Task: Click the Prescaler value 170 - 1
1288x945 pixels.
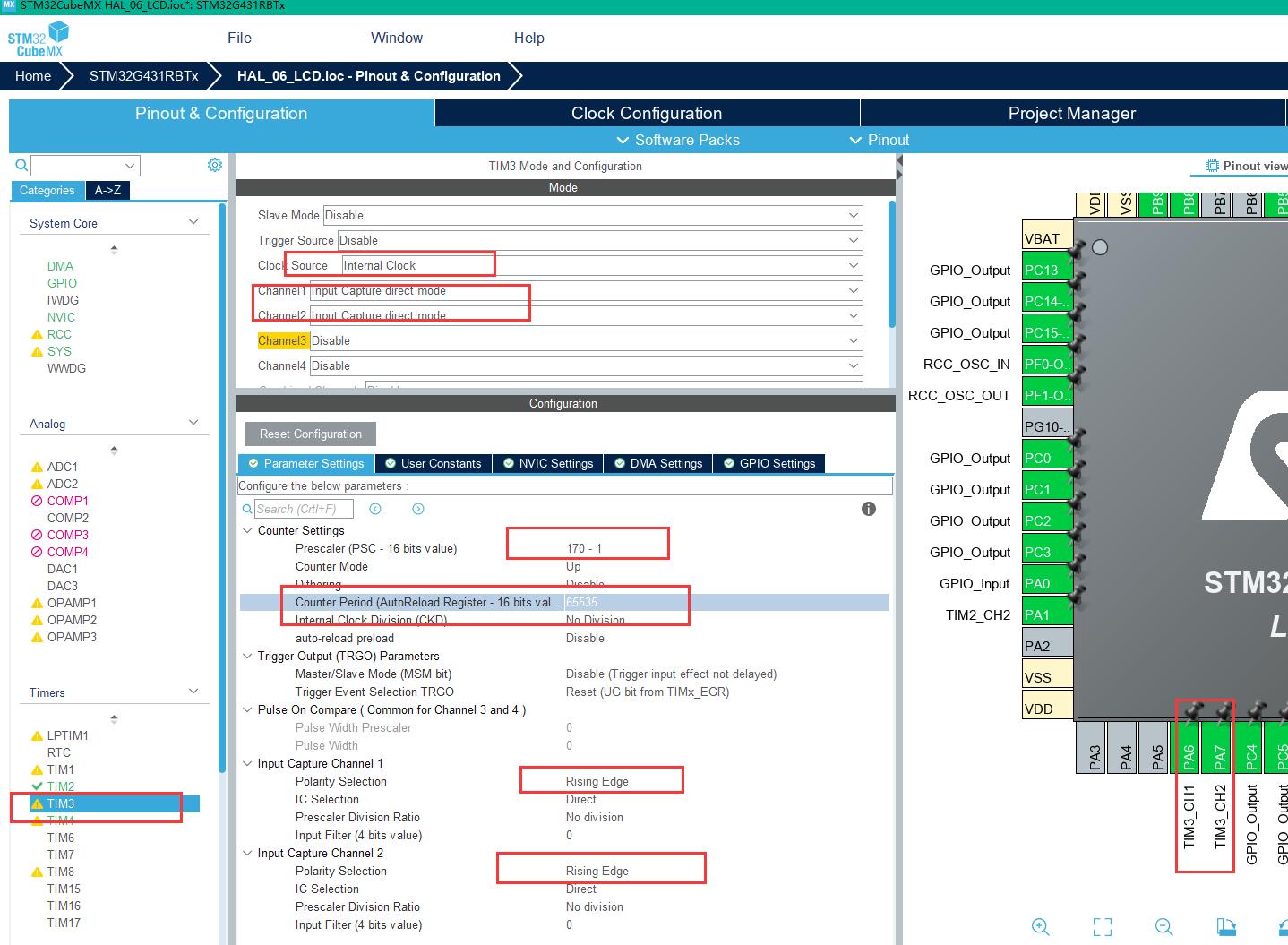Action: (584, 548)
